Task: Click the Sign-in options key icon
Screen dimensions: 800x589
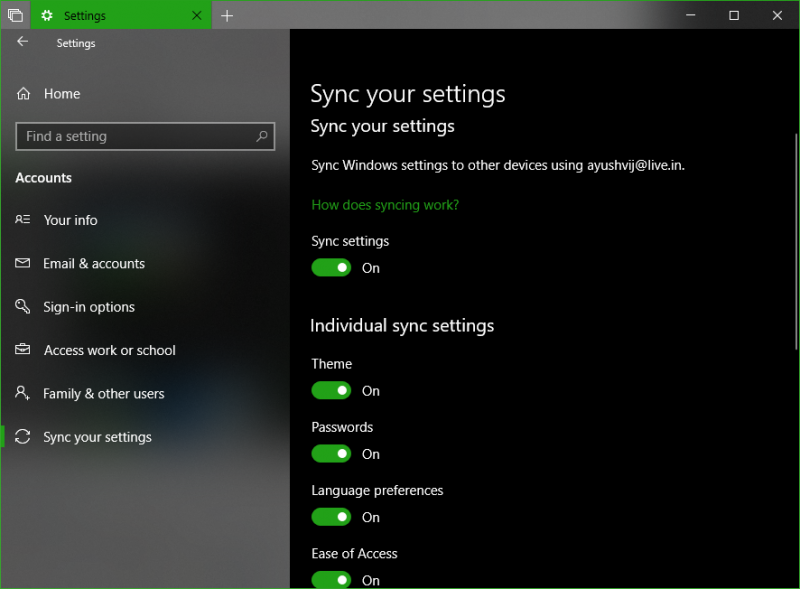Action: (23, 307)
